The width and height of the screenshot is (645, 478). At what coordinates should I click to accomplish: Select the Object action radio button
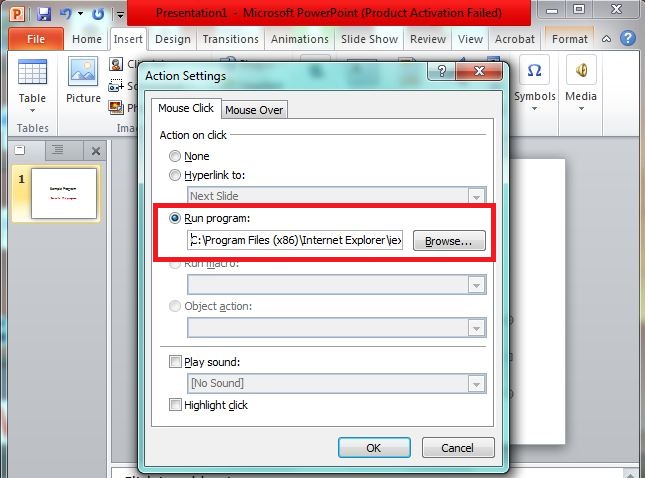coord(175,306)
